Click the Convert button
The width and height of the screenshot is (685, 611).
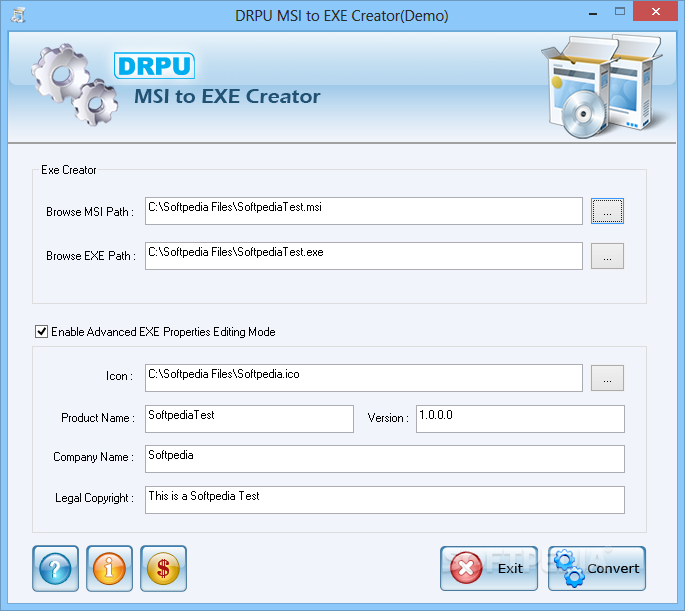pyautogui.click(x=597, y=568)
